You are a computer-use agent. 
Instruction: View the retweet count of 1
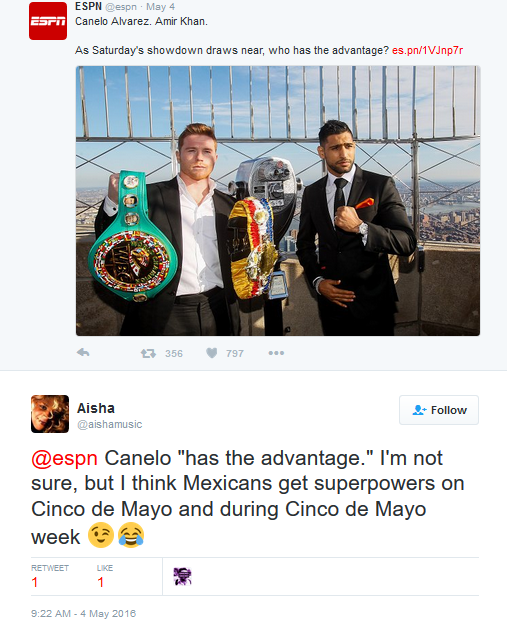(x=35, y=582)
